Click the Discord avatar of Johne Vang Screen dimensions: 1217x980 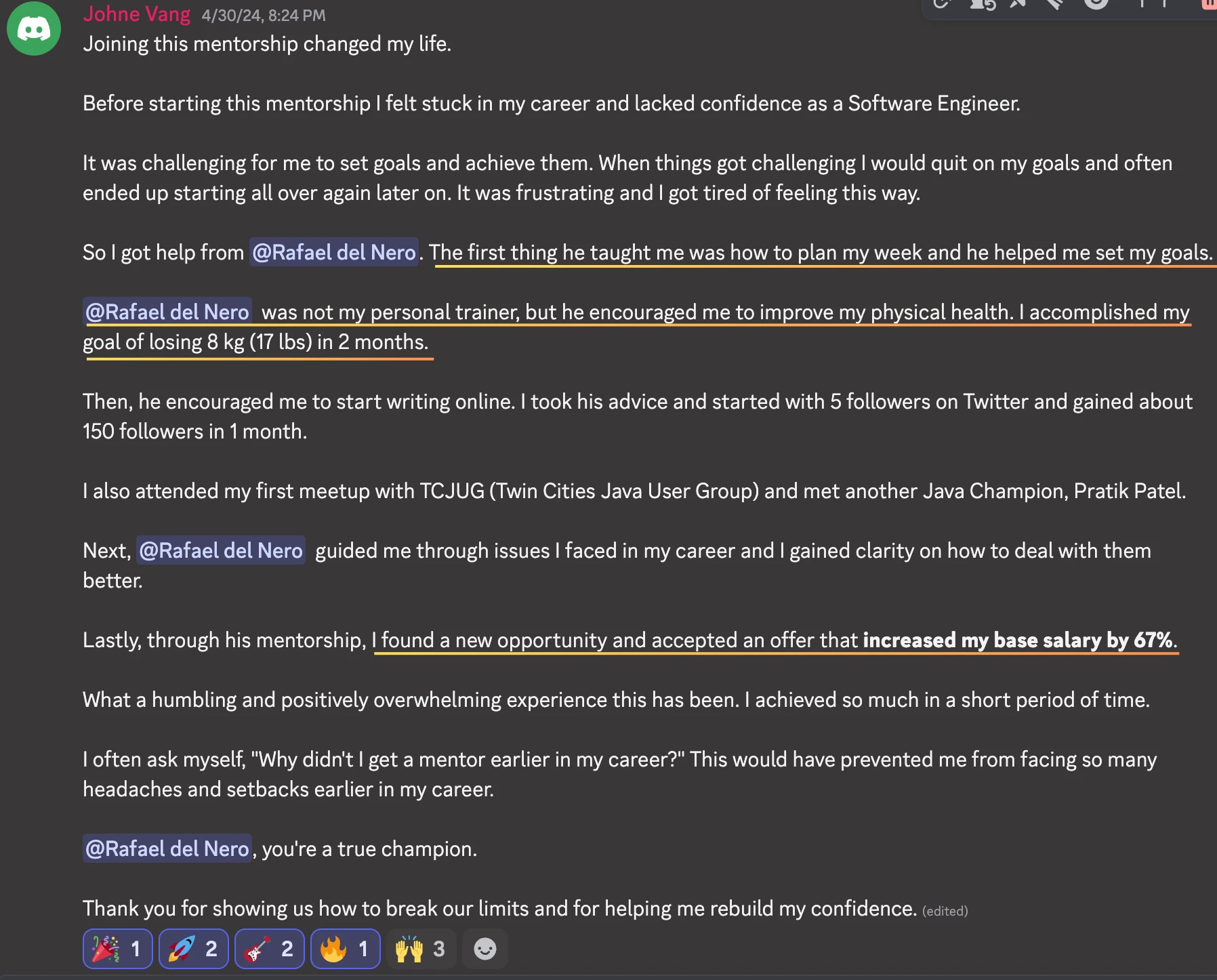pos(33,29)
